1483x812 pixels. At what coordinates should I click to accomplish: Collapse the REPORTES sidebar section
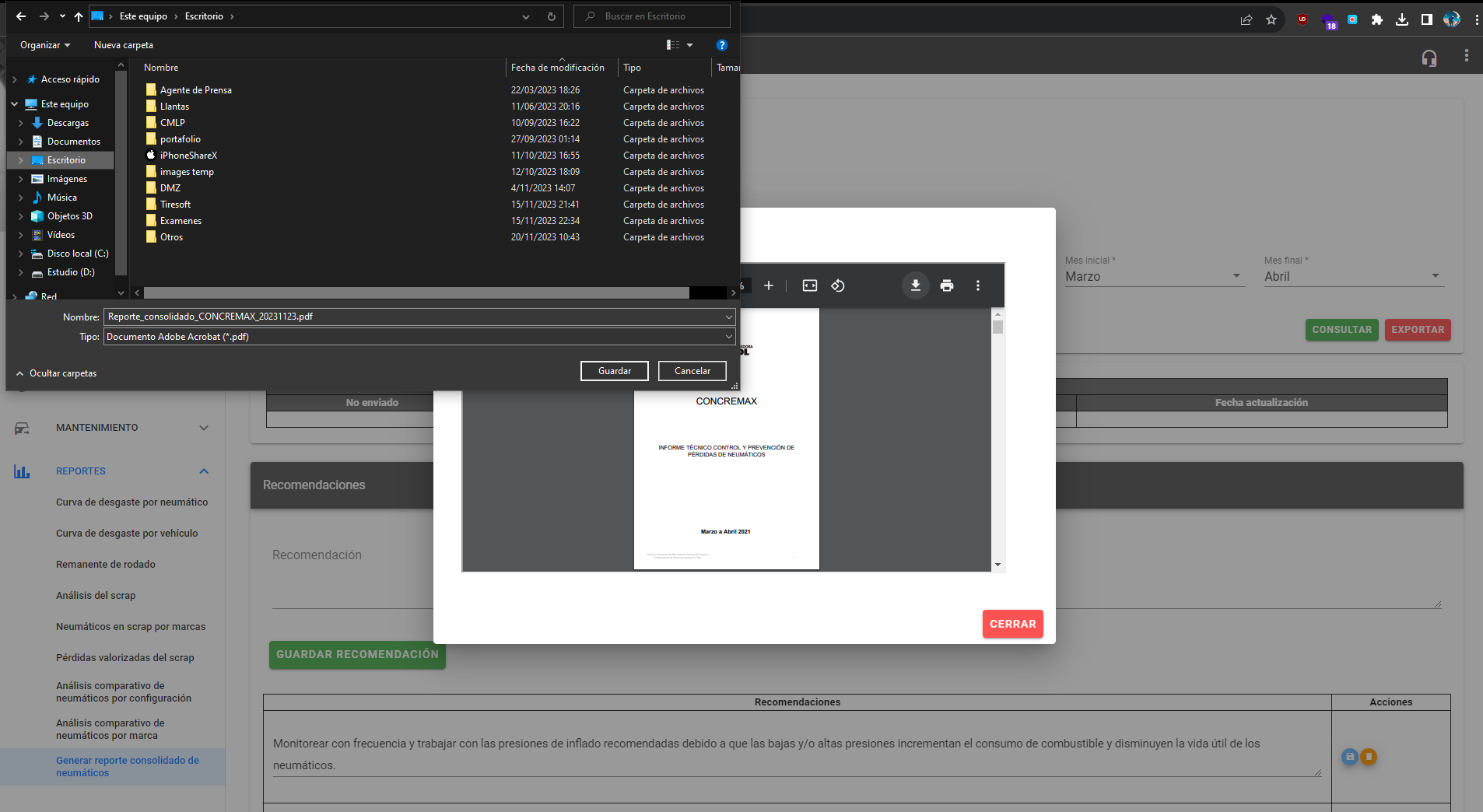[x=204, y=471]
